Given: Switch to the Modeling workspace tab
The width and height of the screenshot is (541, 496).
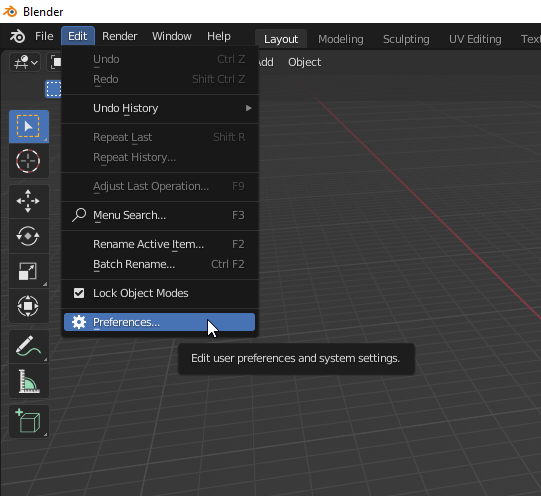Looking at the screenshot, I should (x=341, y=39).
